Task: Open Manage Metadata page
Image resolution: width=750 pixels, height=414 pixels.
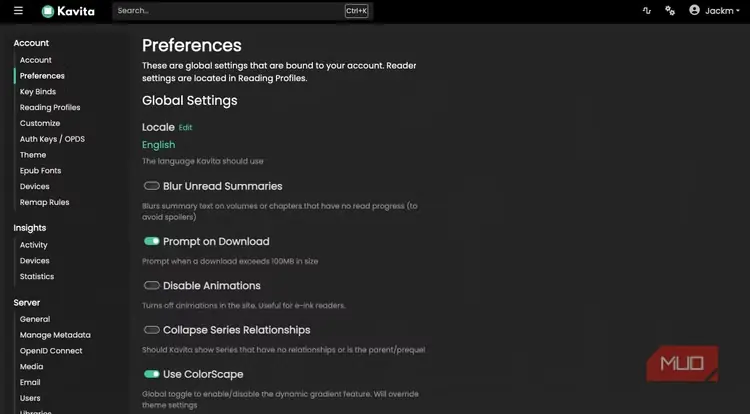Action: tap(55, 335)
